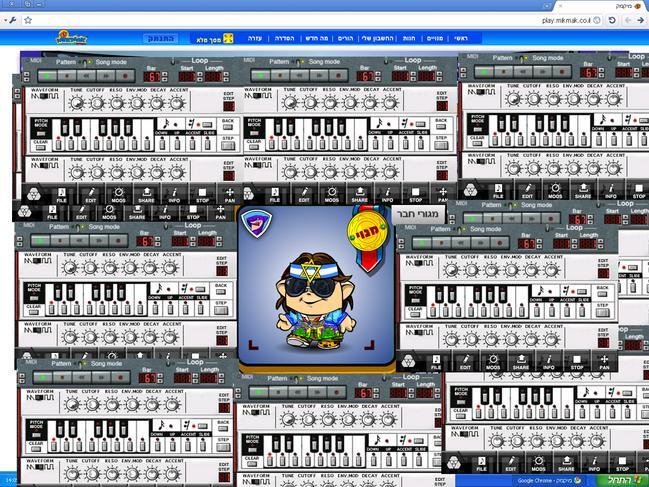Click SHARE in the bottom-right synth panel toolbar
Screen dimensions: 649x487
pos(566,464)
